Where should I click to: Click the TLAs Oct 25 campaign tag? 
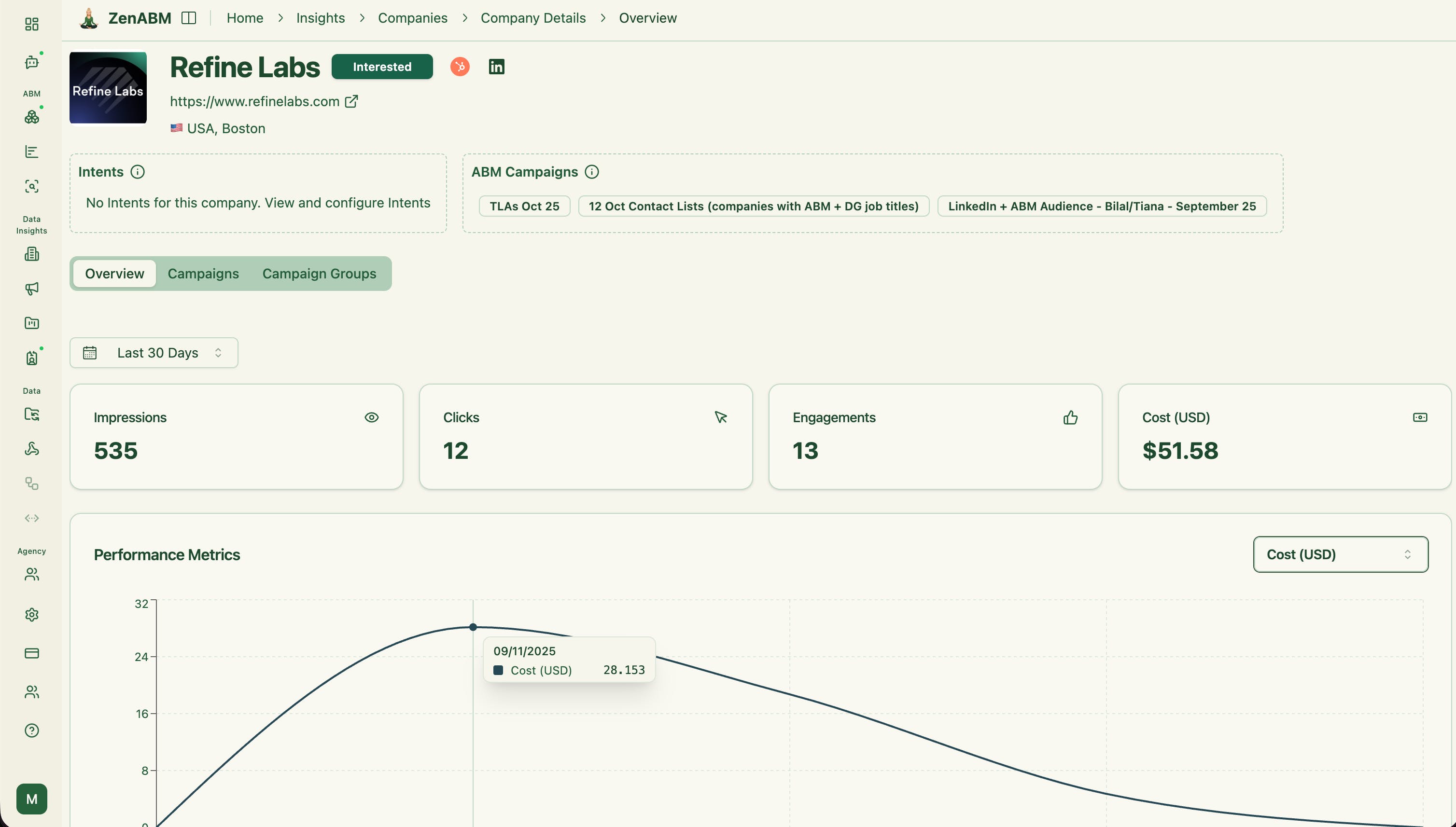point(524,206)
